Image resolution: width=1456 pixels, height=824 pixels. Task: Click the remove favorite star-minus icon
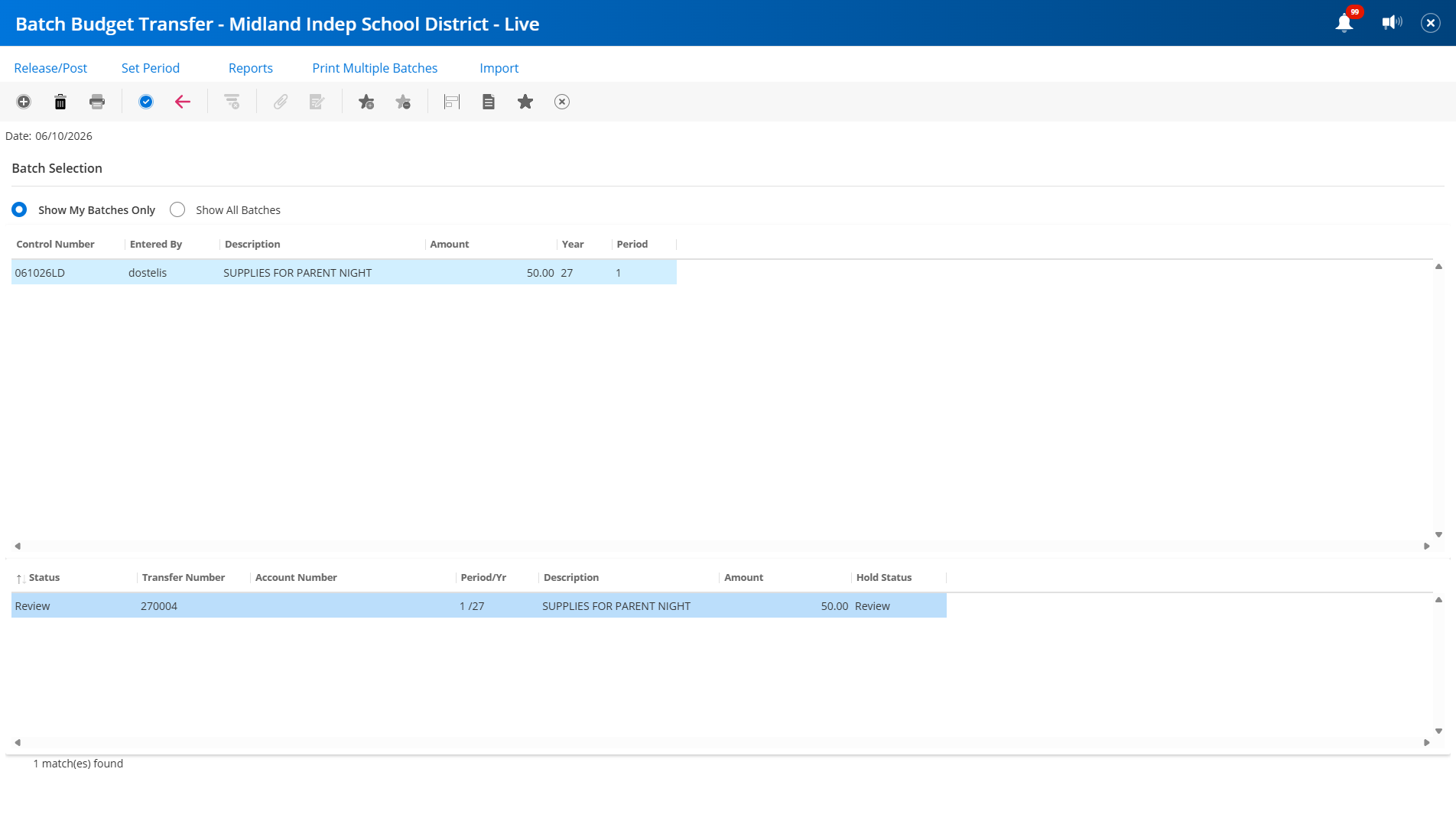[403, 102]
